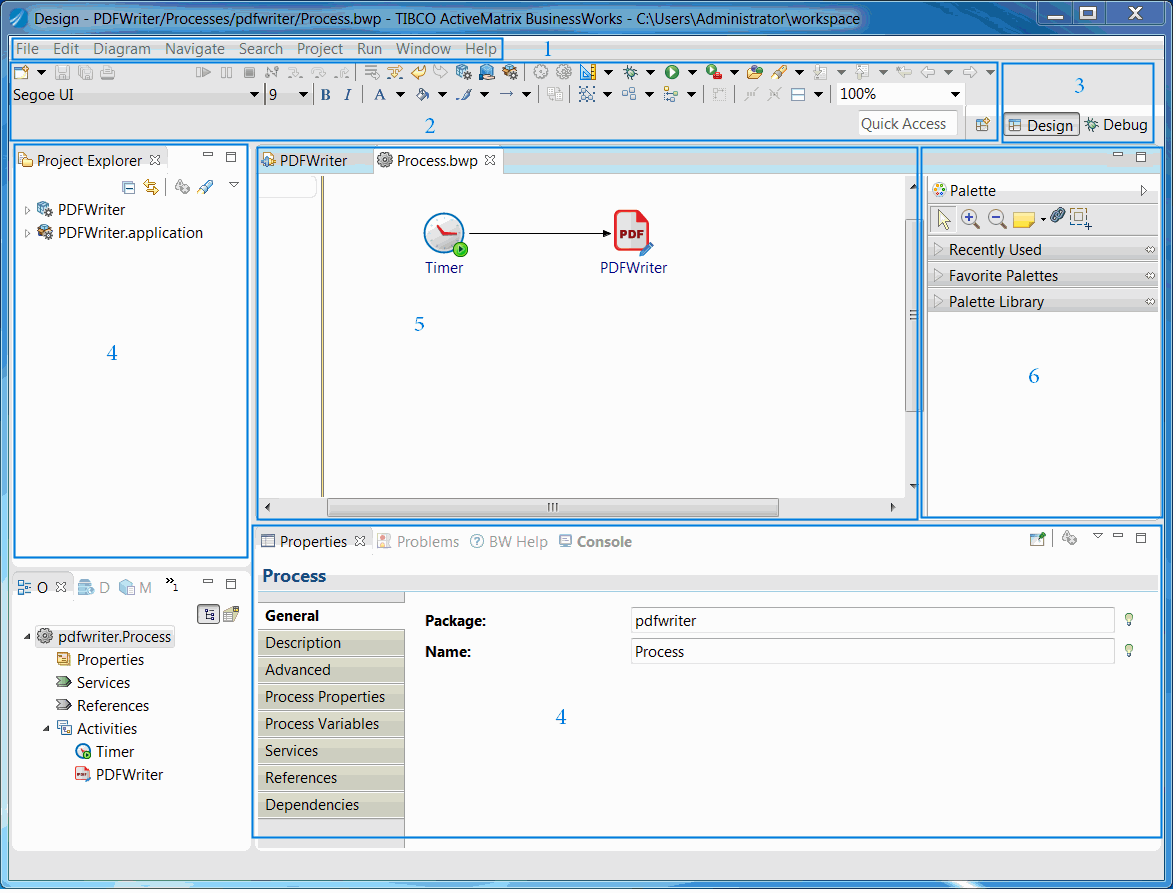Click the Timer activity icon on canvas
This screenshot has width=1176, height=893.
click(x=444, y=234)
